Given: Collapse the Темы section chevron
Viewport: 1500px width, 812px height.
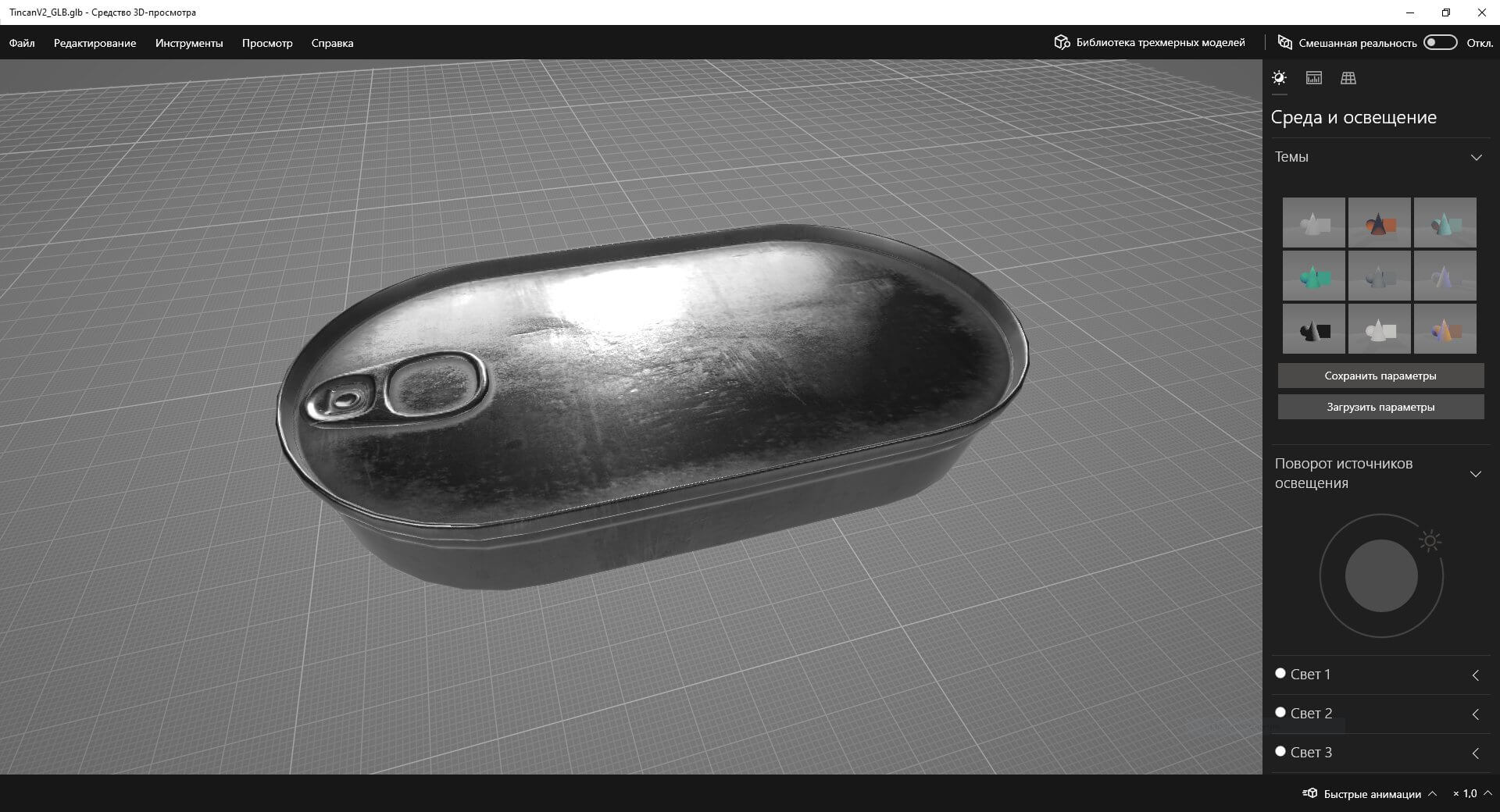Looking at the screenshot, I should (x=1476, y=157).
